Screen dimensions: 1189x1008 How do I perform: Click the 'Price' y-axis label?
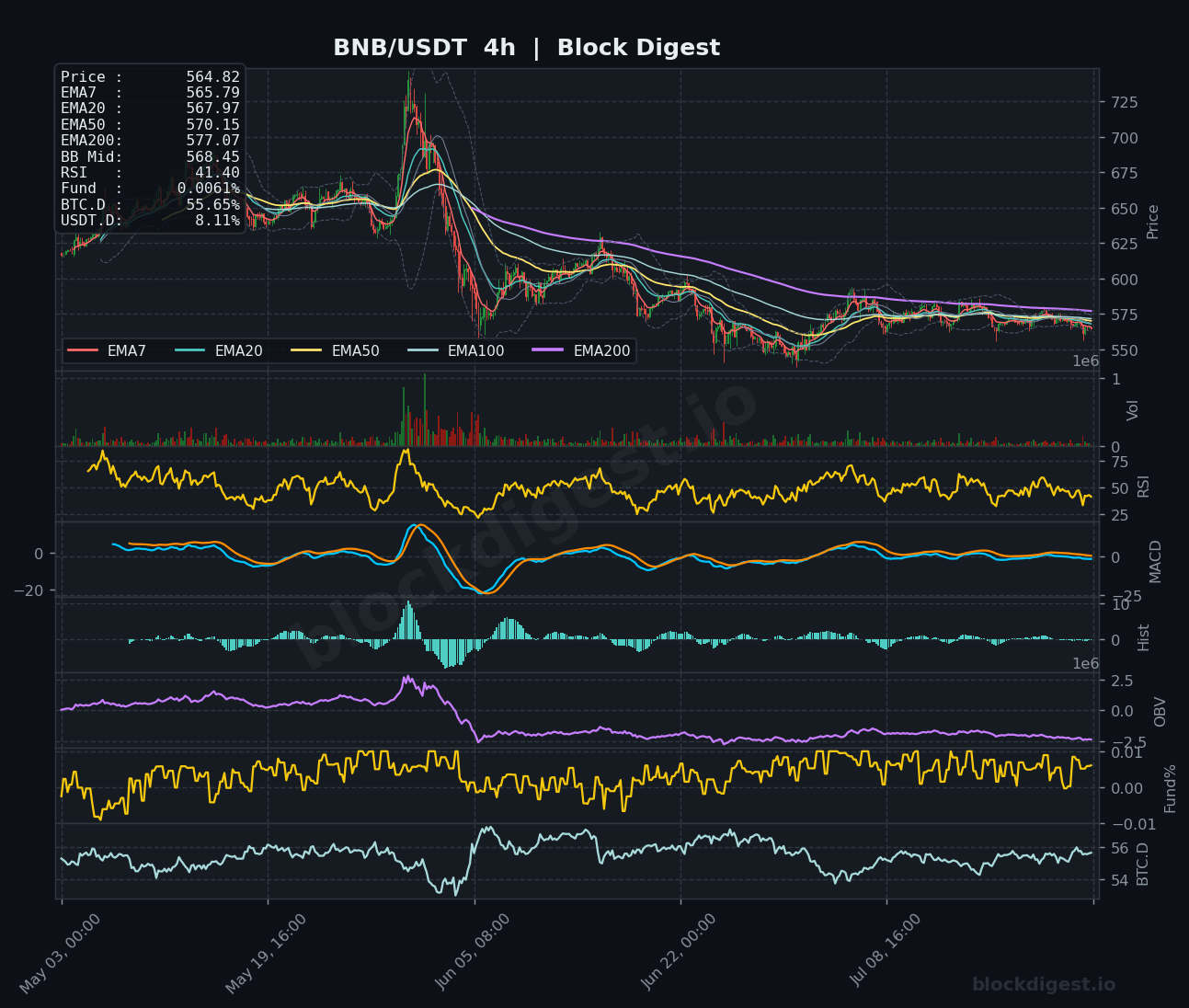coord(1152,222)
